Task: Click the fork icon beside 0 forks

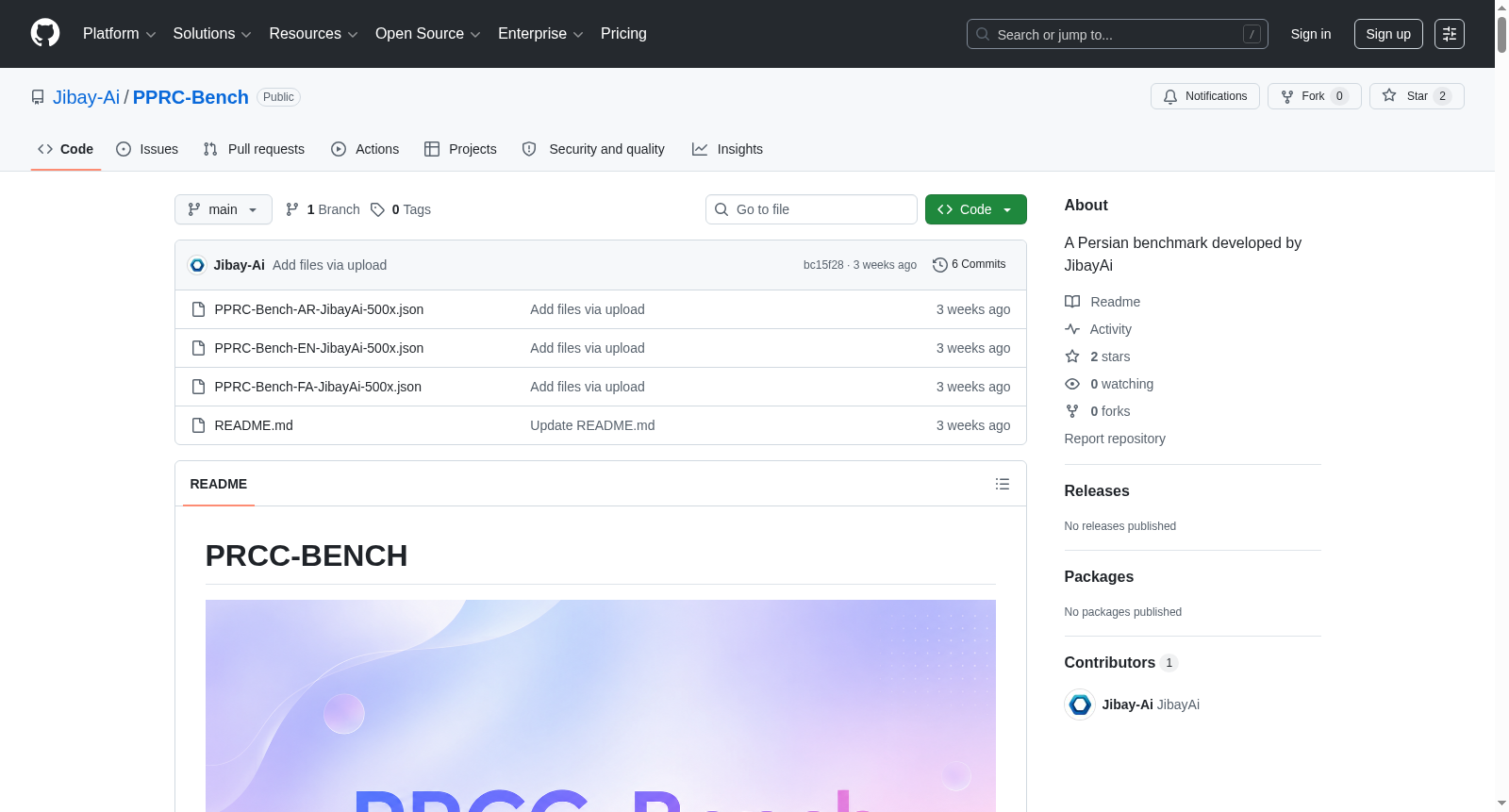Action: [x=1072, y=411]
